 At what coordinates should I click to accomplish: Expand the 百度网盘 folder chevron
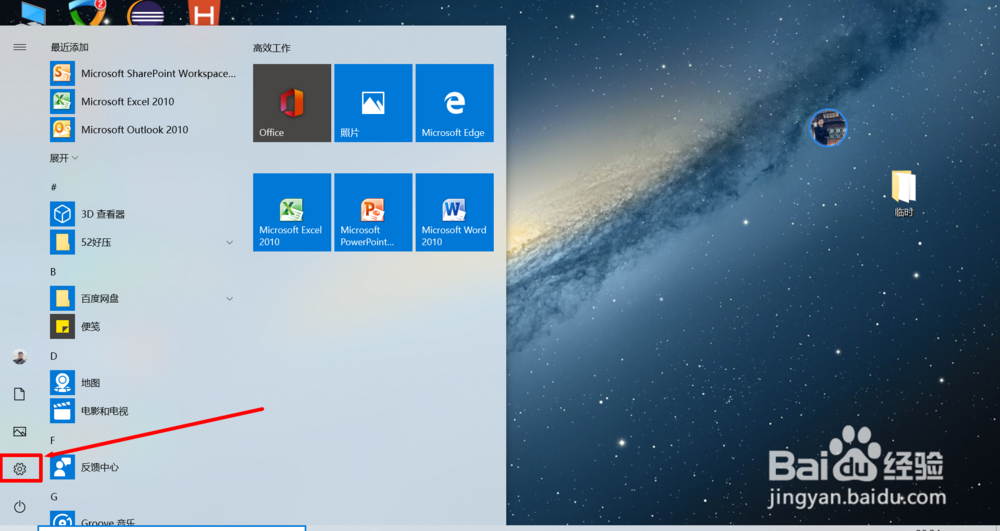point(229,298)
